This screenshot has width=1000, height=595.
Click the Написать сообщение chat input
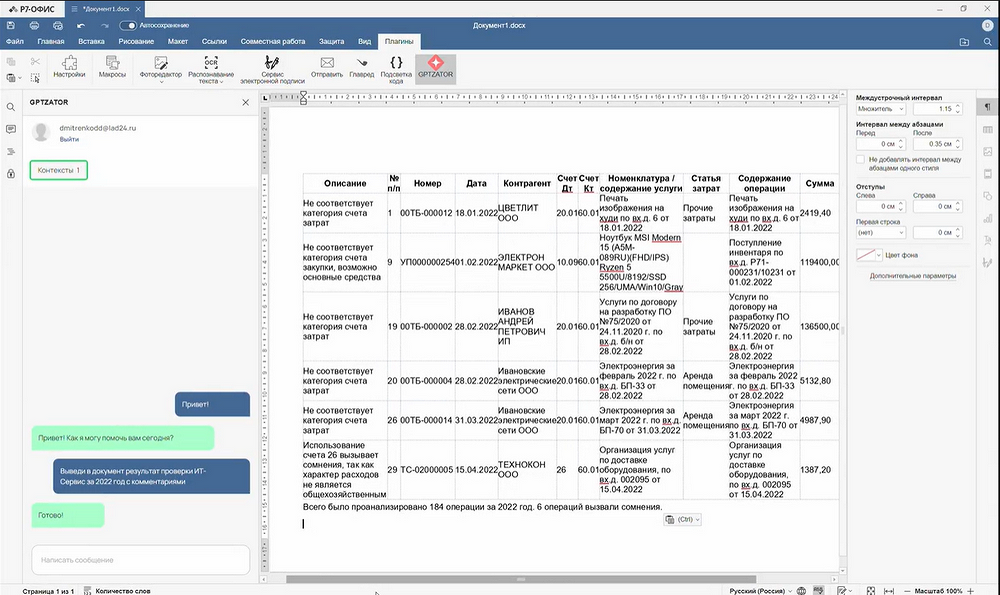(140, 560)
